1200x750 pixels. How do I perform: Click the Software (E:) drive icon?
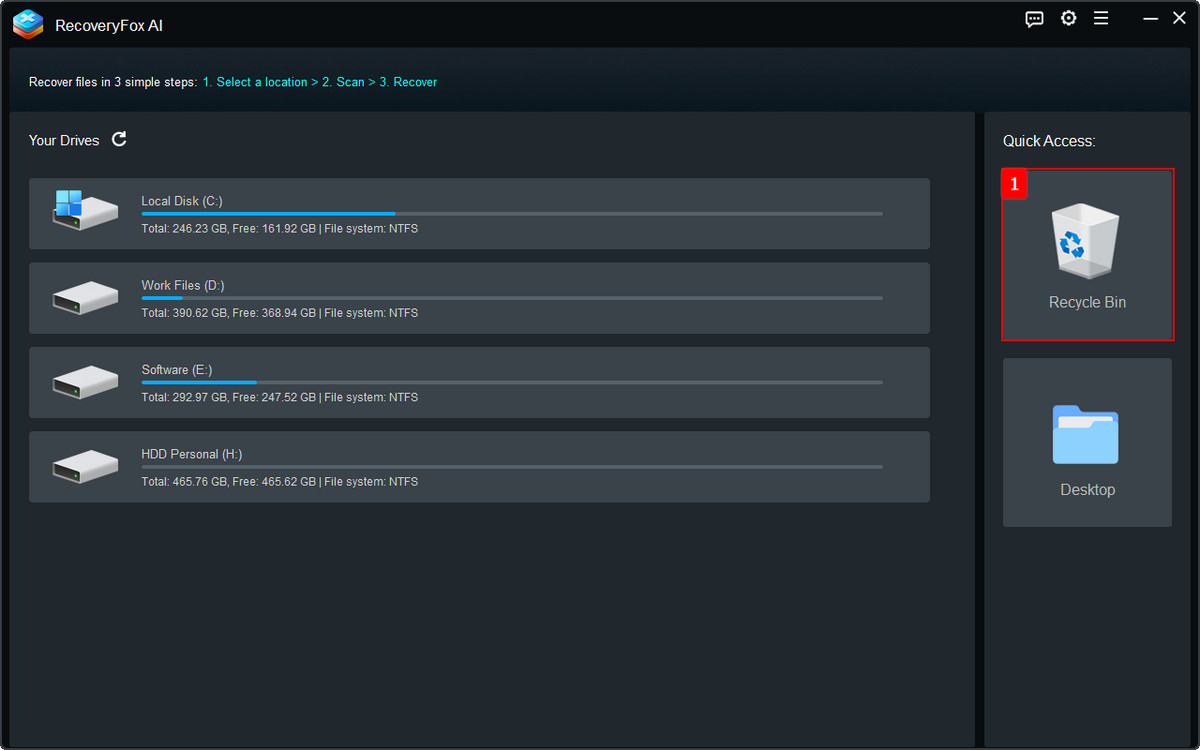point(84,382)
